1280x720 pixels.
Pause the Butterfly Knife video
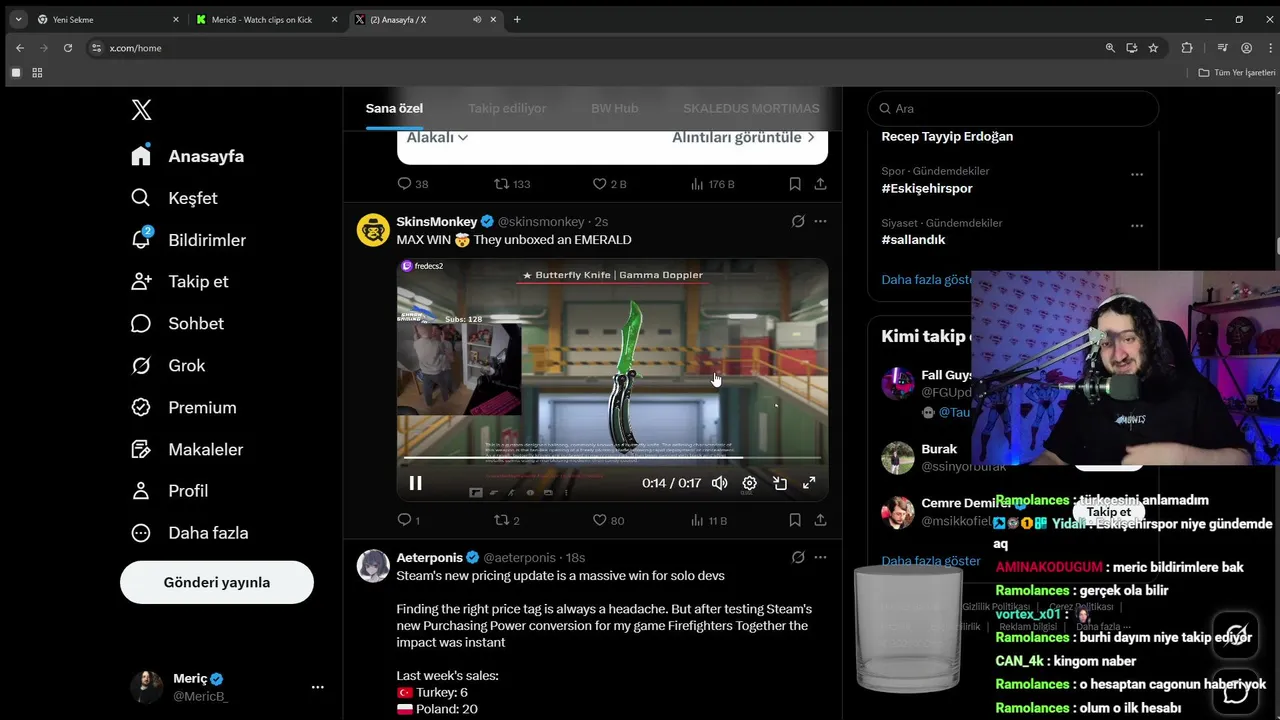(415, 483)
